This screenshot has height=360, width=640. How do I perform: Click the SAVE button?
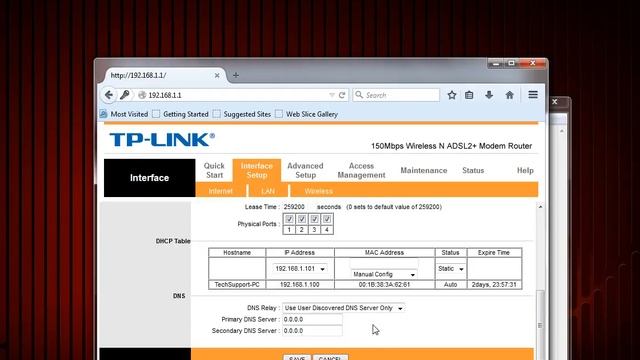[x=297, y=358]
